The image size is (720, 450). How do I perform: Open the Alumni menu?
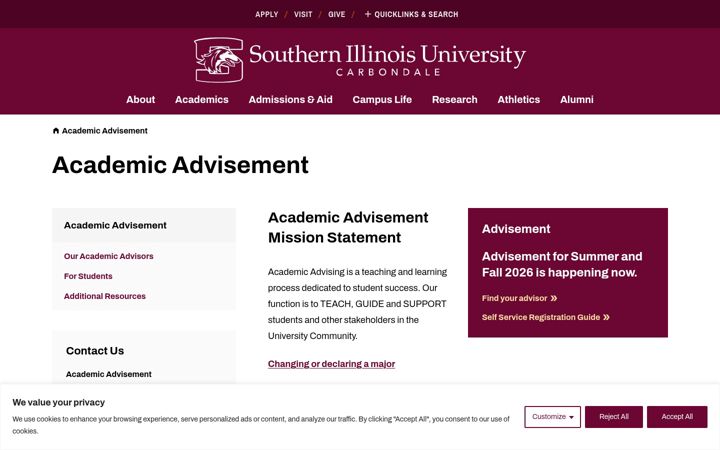577,100
